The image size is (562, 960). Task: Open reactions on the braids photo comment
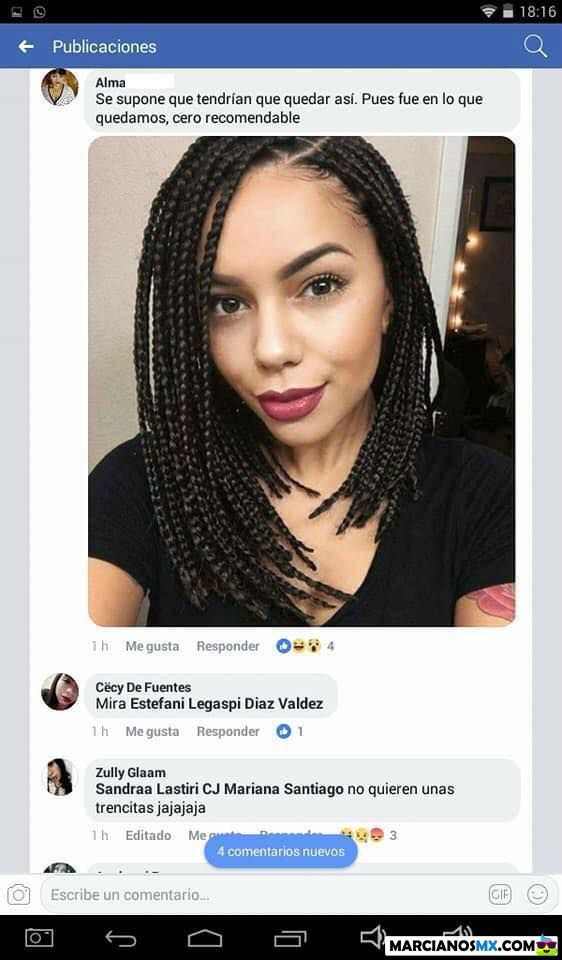click(x=305, y=646)
